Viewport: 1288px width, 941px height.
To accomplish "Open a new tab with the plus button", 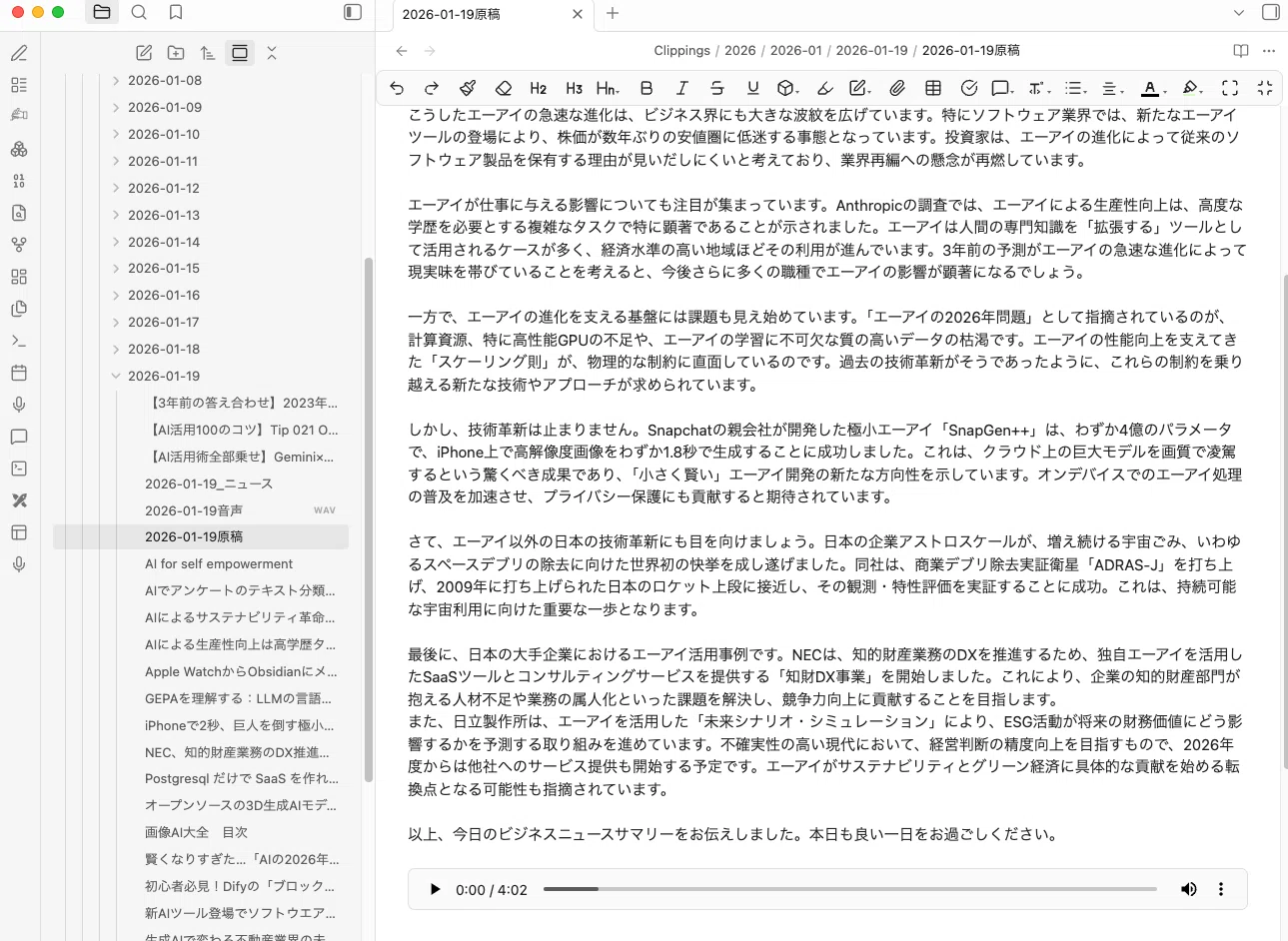I will [x=613, y=13].
